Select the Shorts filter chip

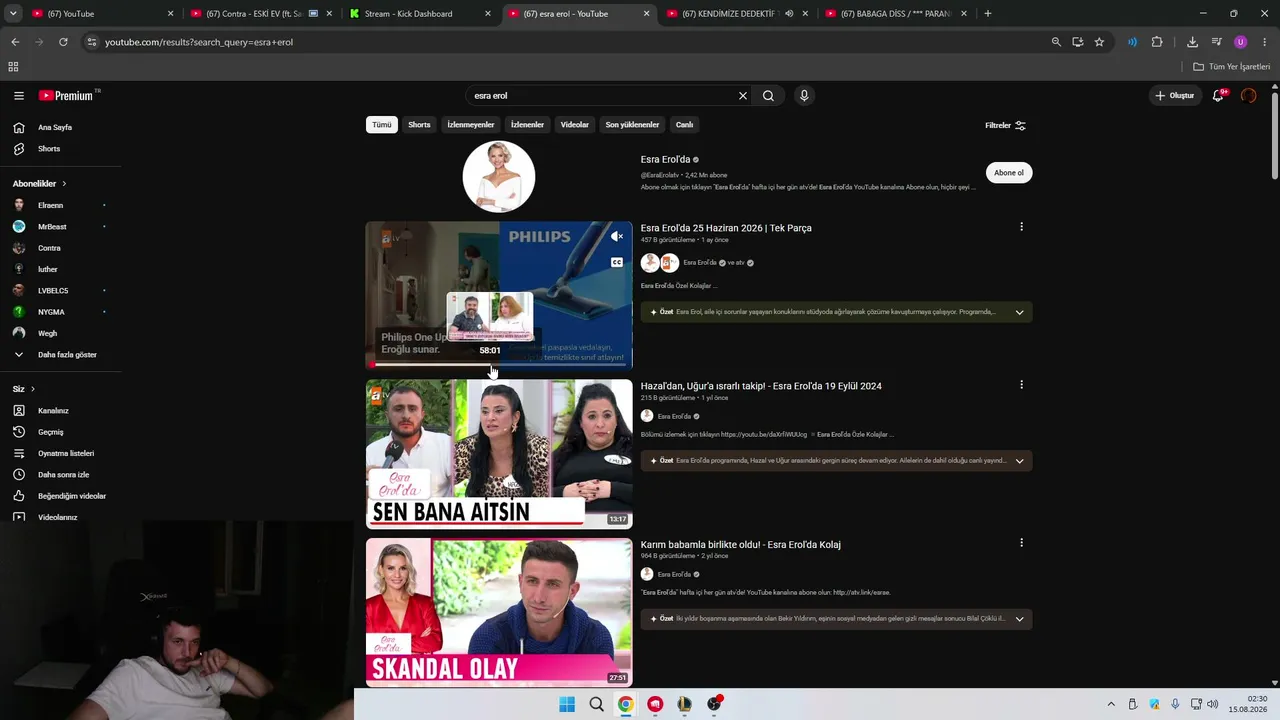click(x=419, y=125)
